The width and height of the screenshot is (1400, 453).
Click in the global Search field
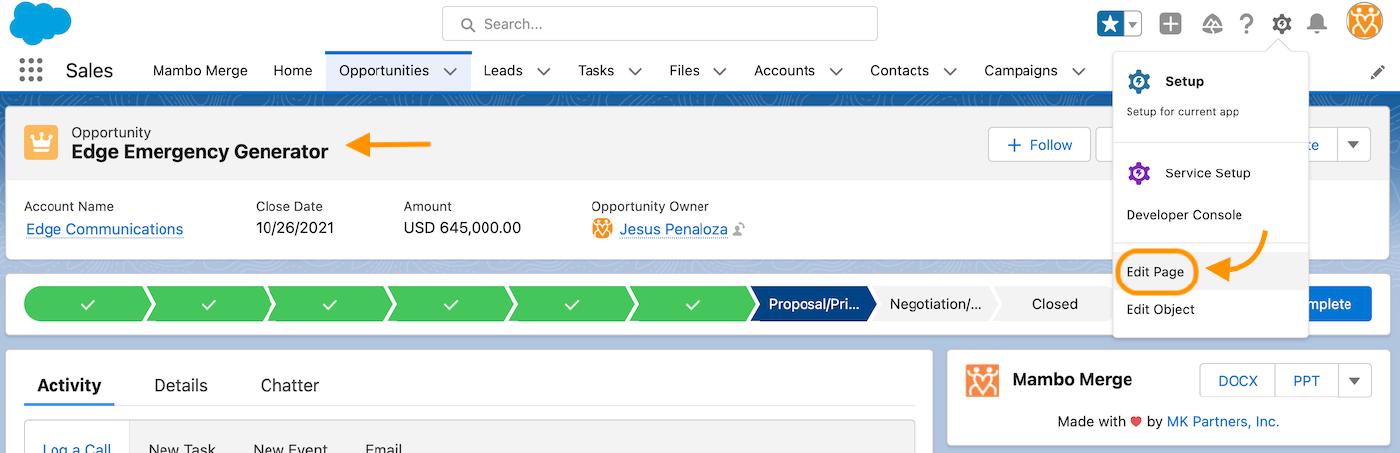click(660, 24)
